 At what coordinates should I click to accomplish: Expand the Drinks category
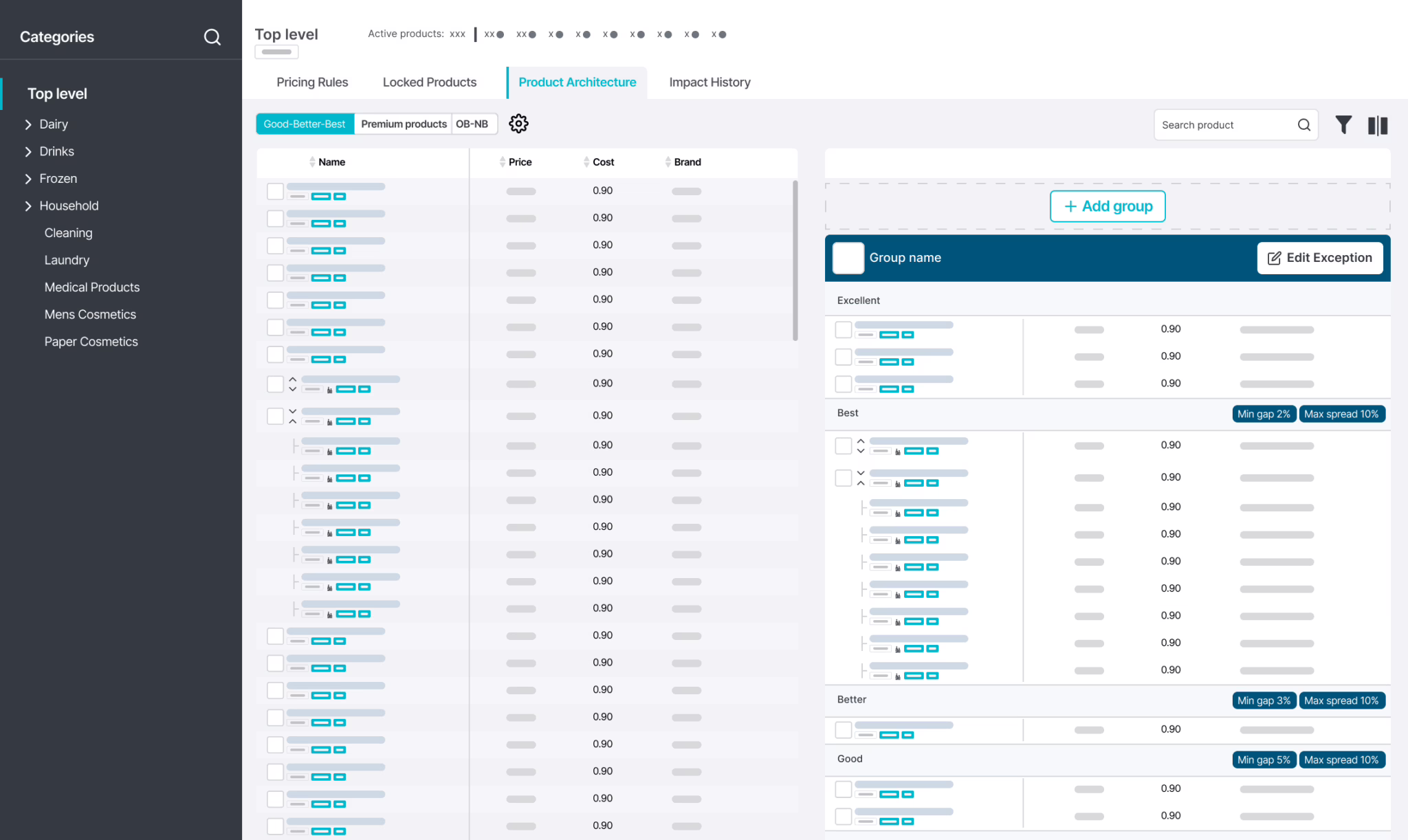(x=28, y=151)
